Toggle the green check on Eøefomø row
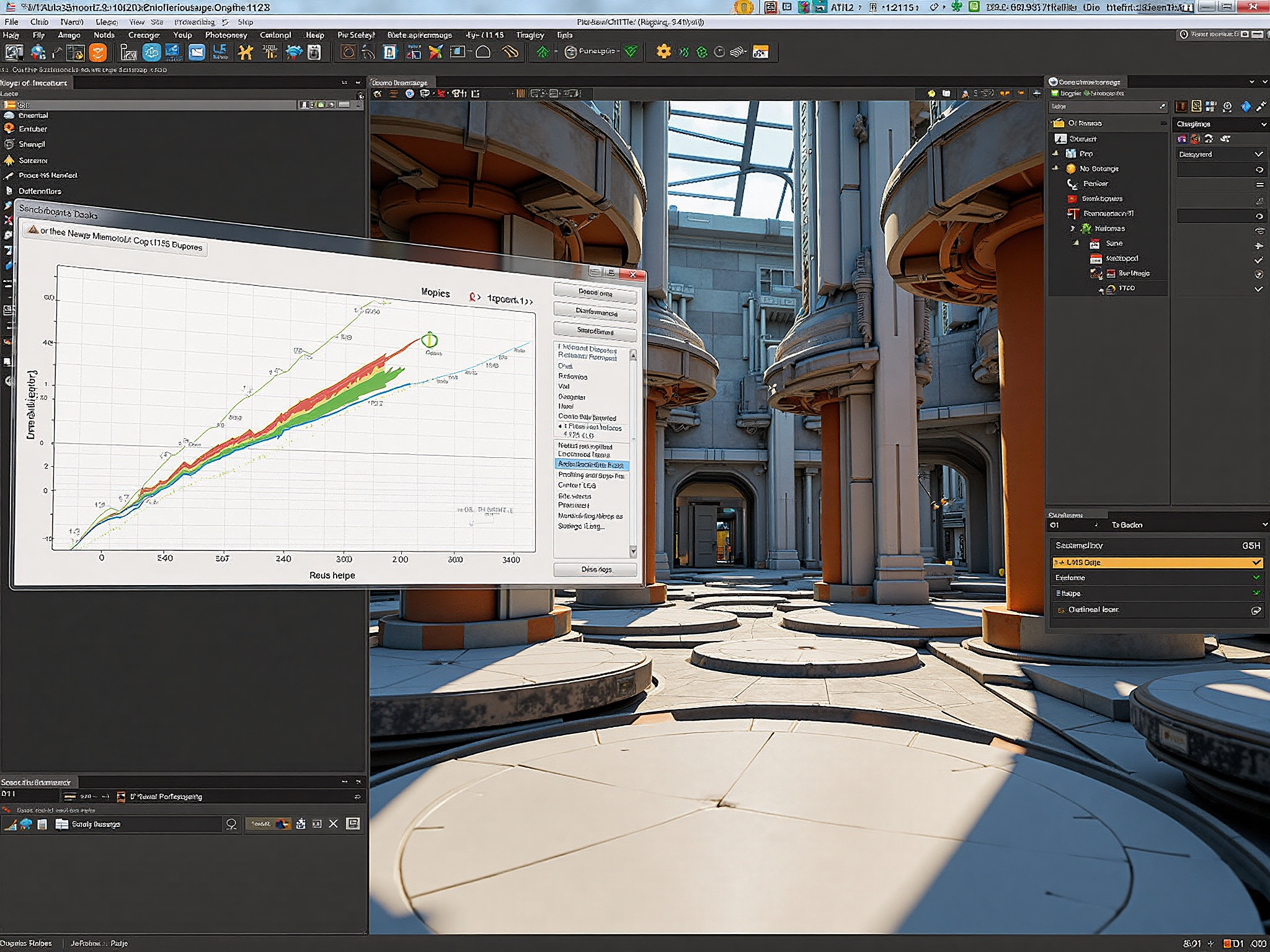This screenshot has width=1270, height=952. [x=1256, y=578]
